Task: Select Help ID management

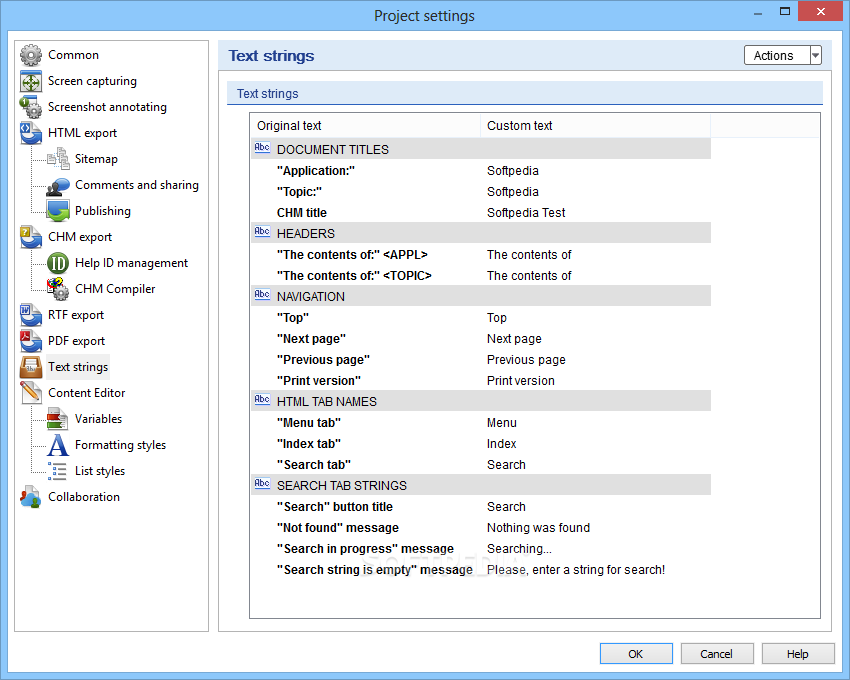Action: tap(132, 263)
